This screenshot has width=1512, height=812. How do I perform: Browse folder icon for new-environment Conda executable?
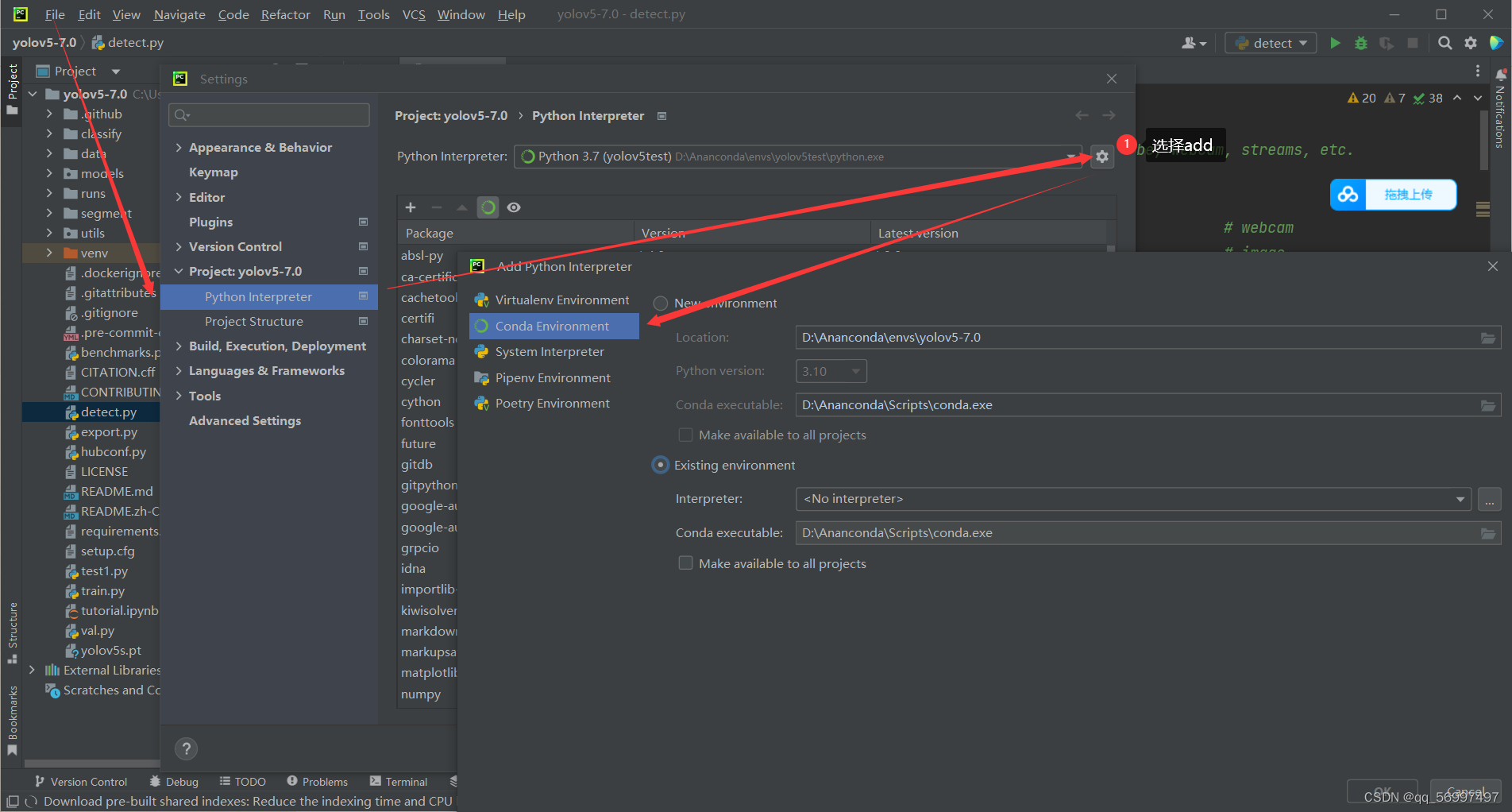pos(1488,405)
